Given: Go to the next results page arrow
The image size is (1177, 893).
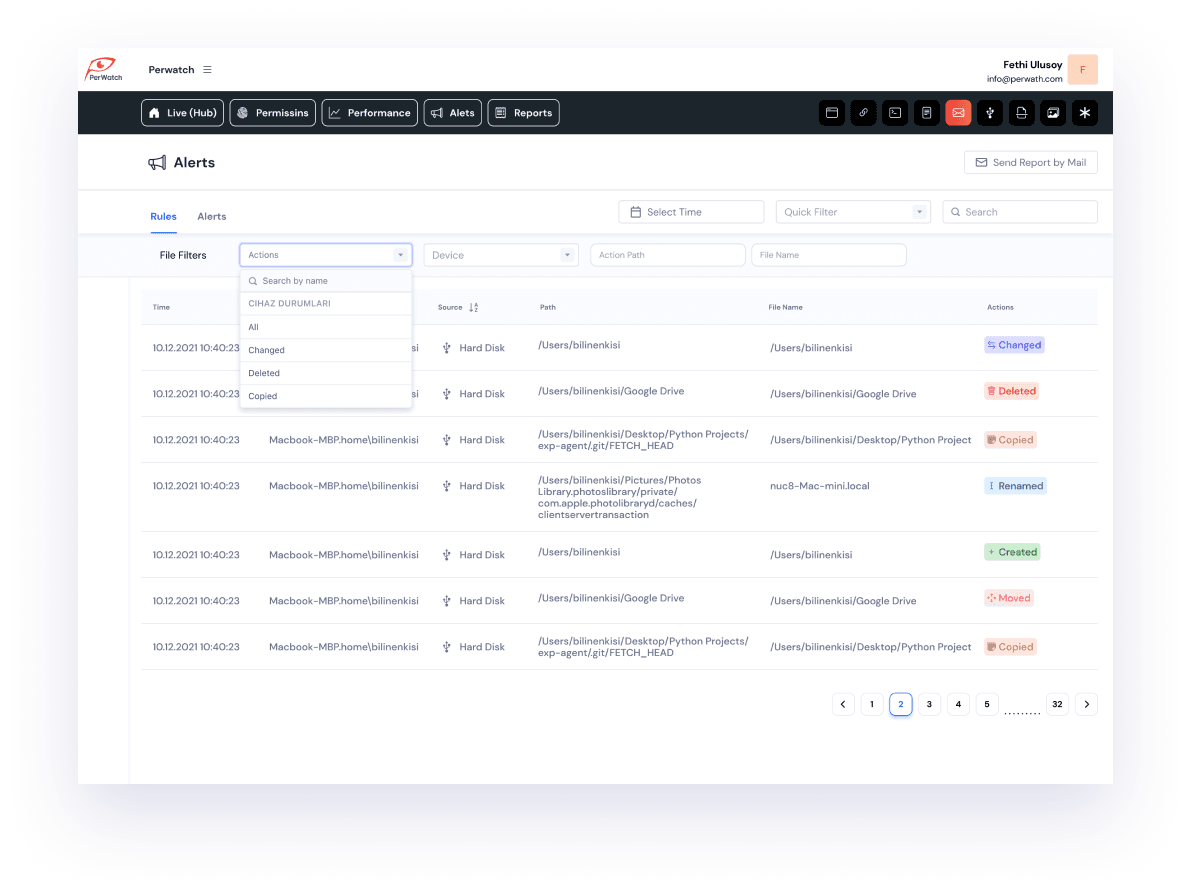Looking at the screenshot, I should click(x=1087, y=704).
